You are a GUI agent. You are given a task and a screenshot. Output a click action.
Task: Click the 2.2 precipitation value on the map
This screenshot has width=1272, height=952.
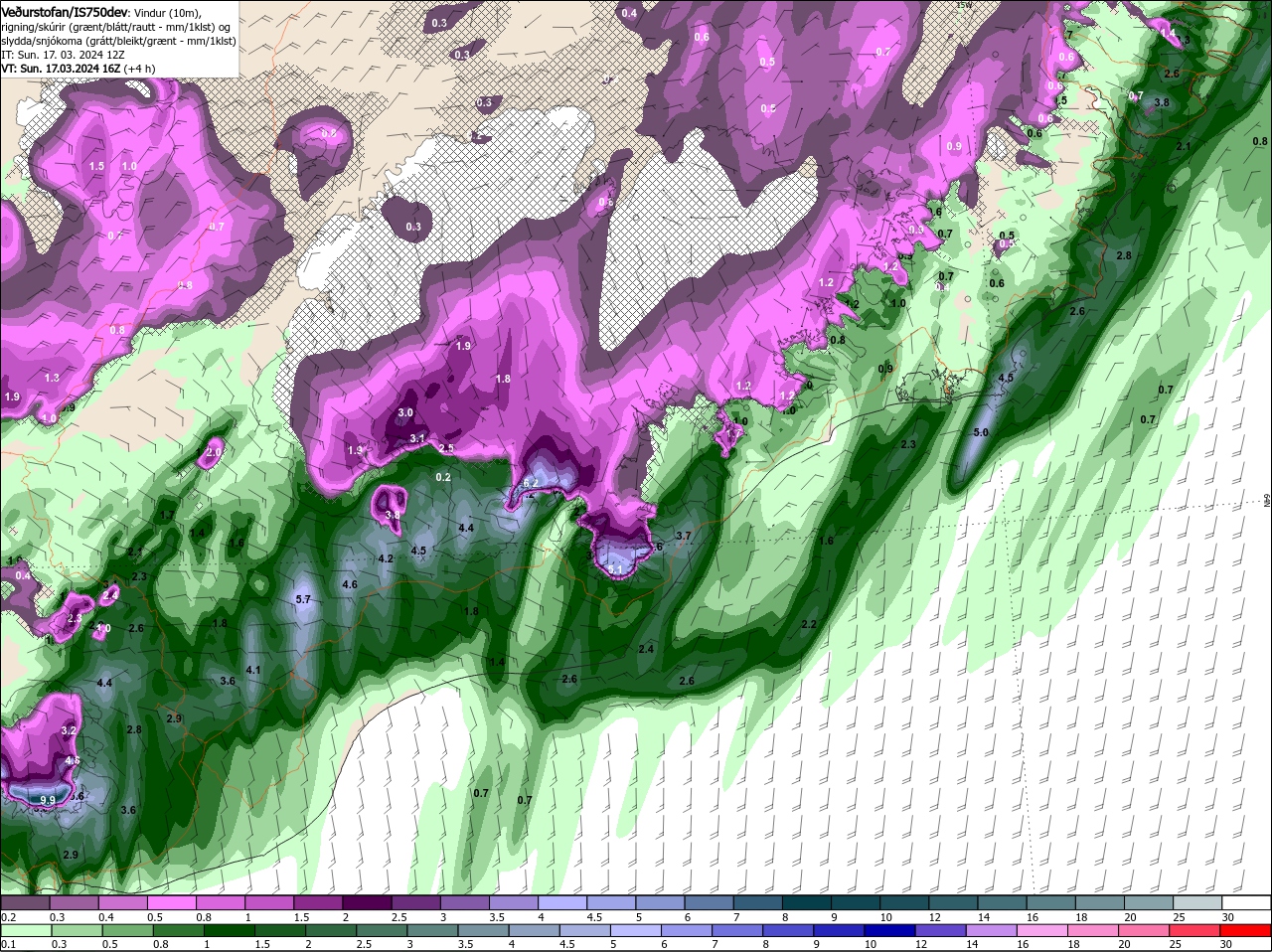pos(809,624)
